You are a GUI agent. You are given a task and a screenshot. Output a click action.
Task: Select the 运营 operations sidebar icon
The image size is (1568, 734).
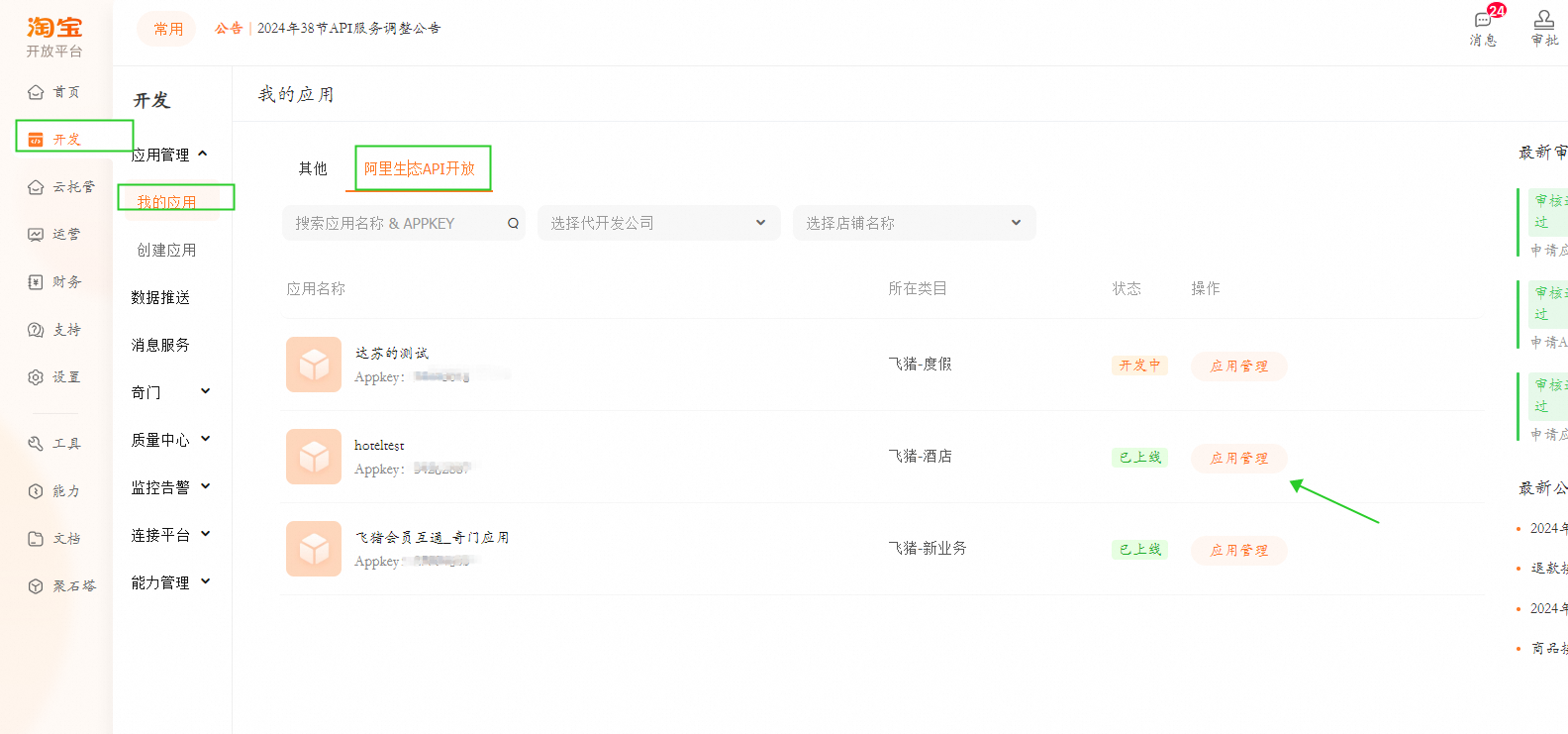point(36,235)
